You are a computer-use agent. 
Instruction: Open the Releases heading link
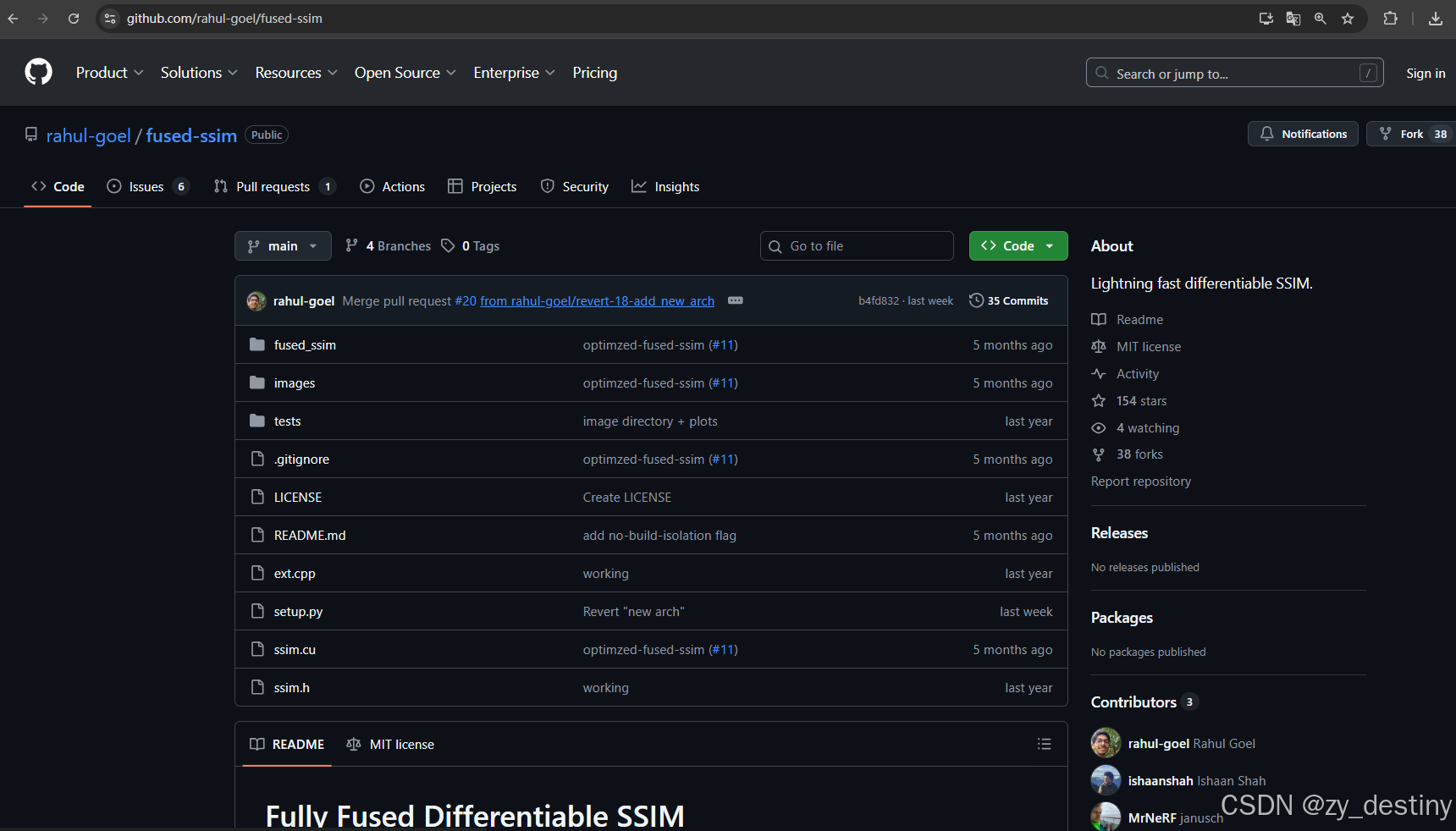click(x=1119, y=532)
